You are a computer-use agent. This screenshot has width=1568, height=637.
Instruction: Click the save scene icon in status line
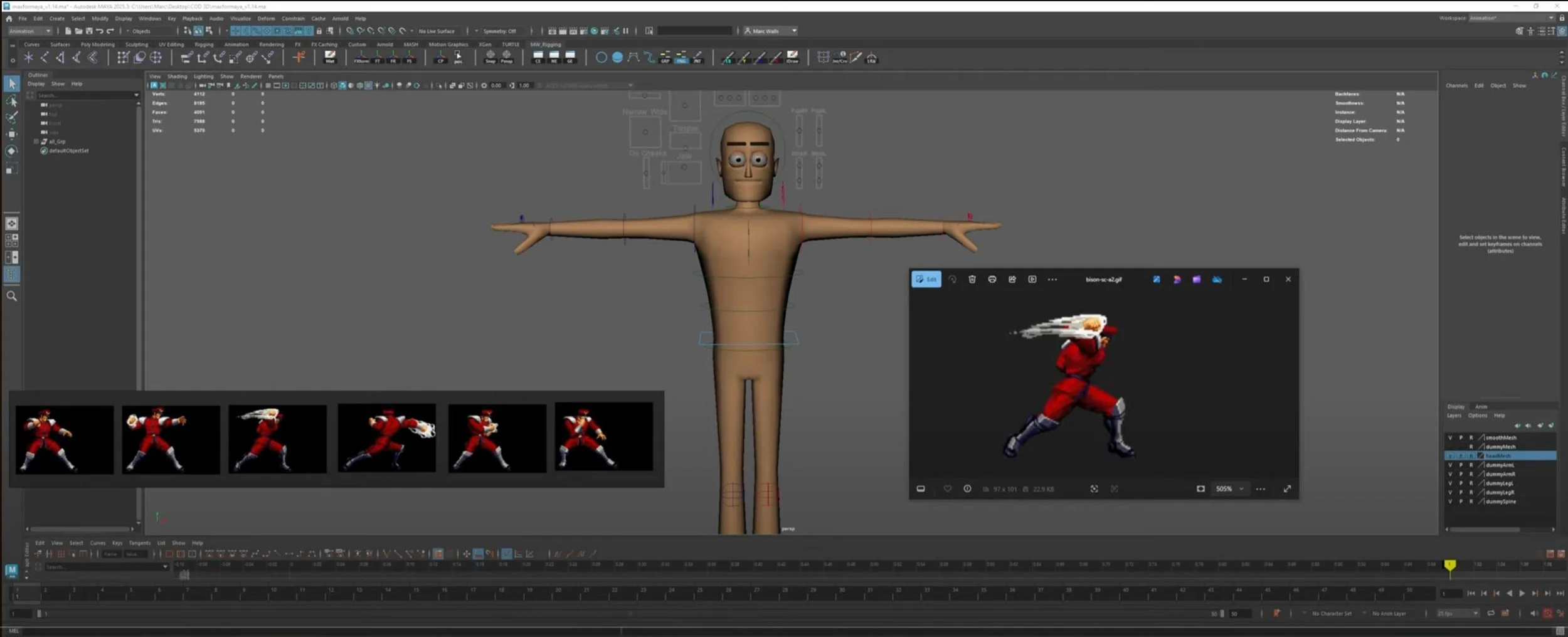(x=88, y=31)
